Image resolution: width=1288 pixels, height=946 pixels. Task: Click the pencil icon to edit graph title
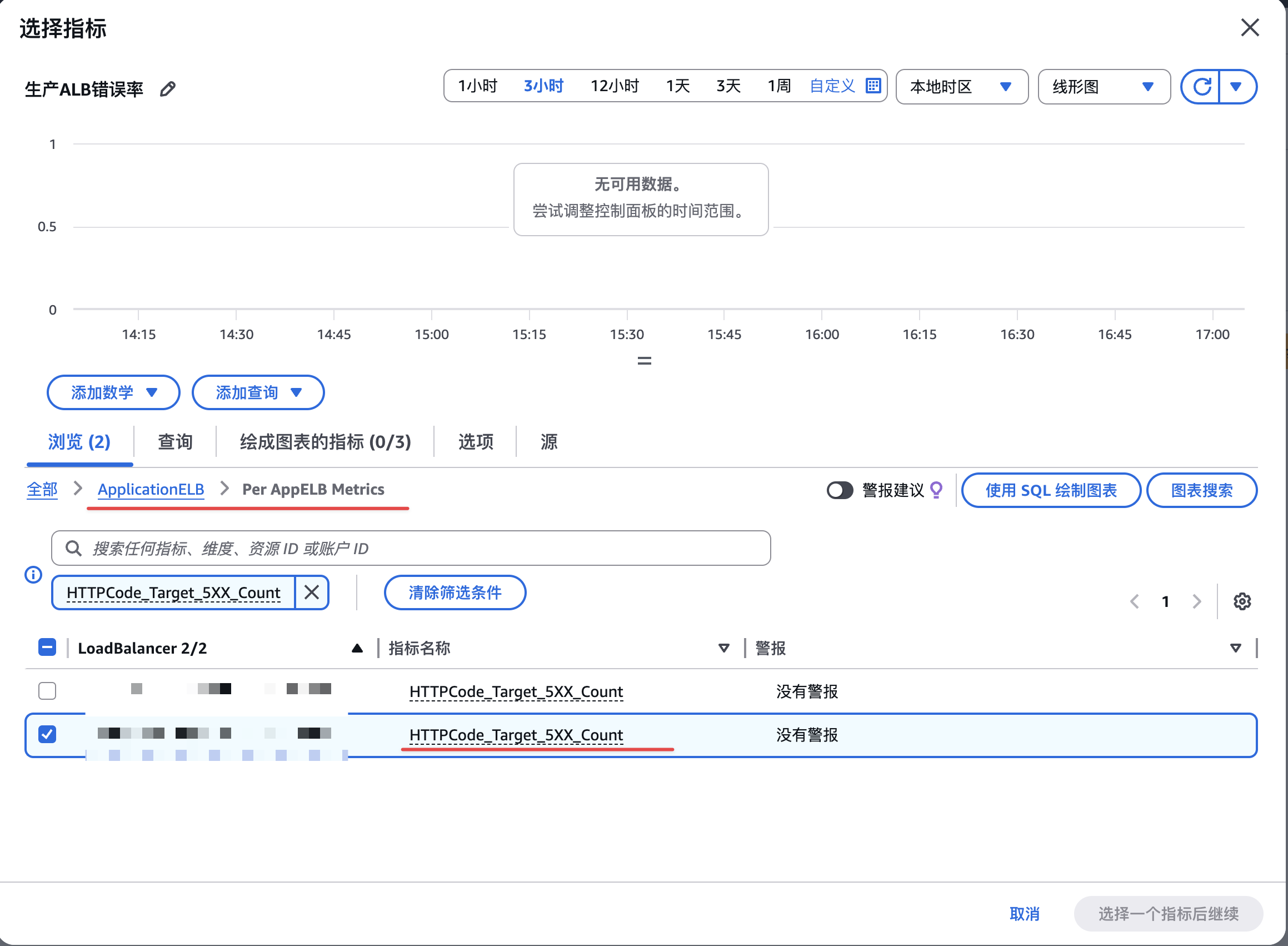pyautogui.click(x=167, y=89)
